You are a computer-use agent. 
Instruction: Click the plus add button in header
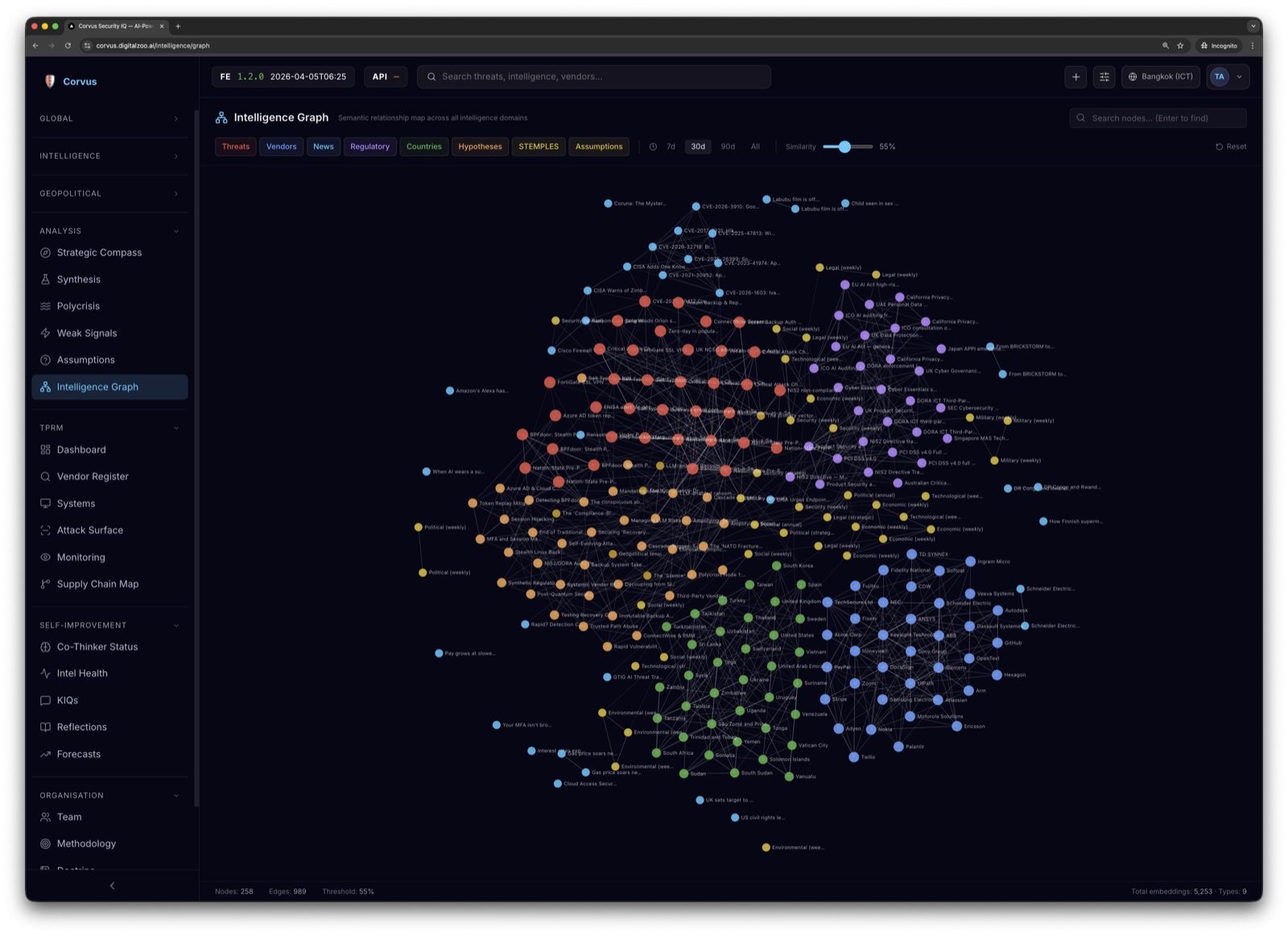[1076, 77]
